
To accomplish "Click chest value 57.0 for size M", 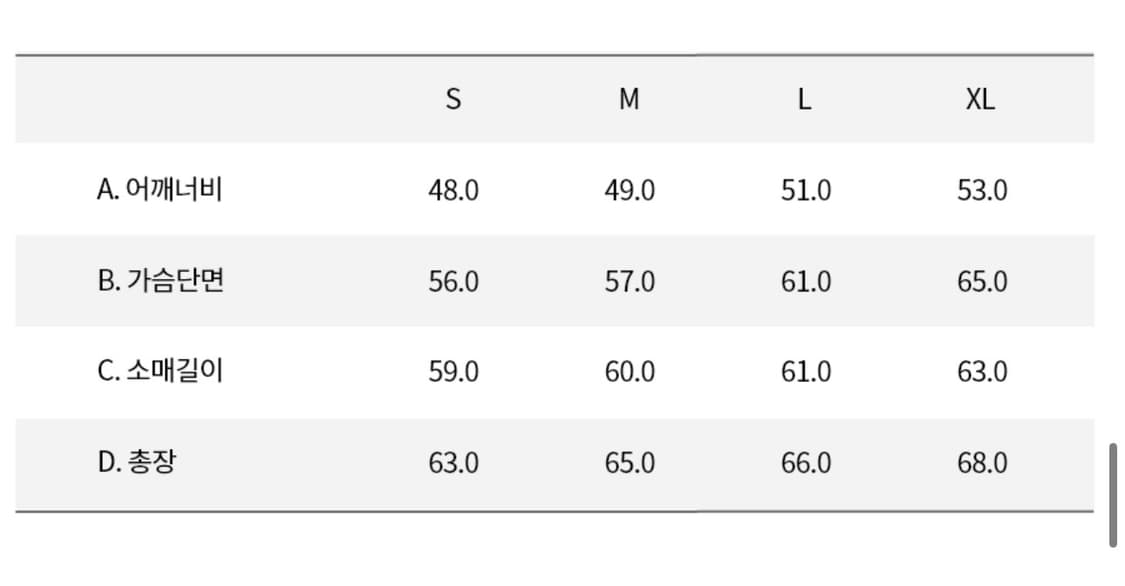I will pos(629,281).
